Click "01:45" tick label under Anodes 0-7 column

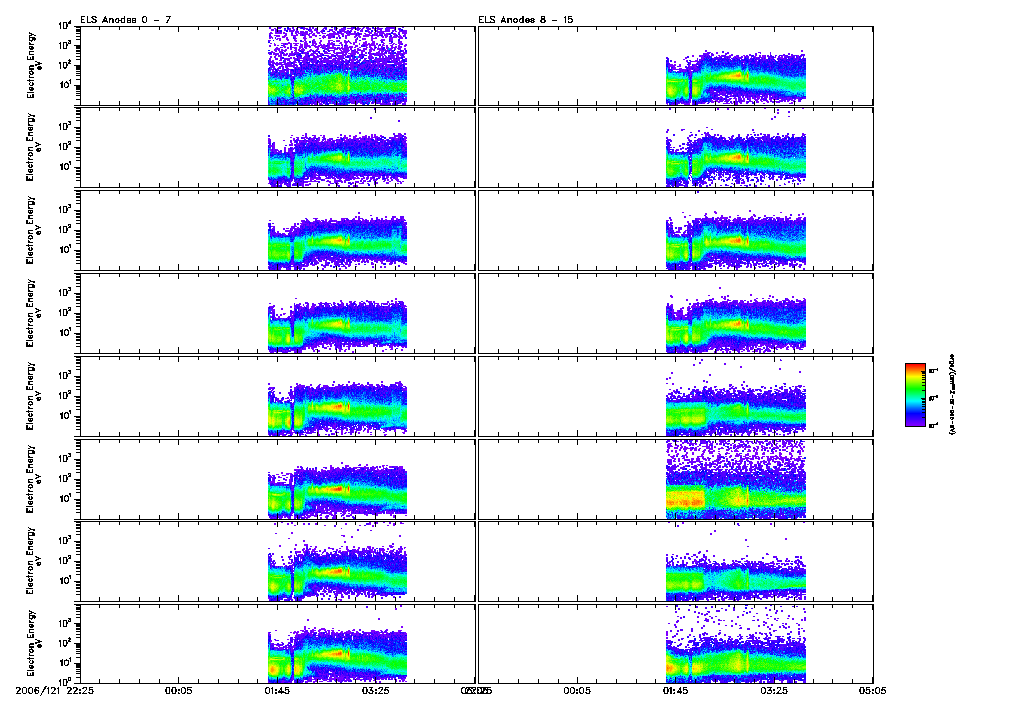click(x=277, y=690)
